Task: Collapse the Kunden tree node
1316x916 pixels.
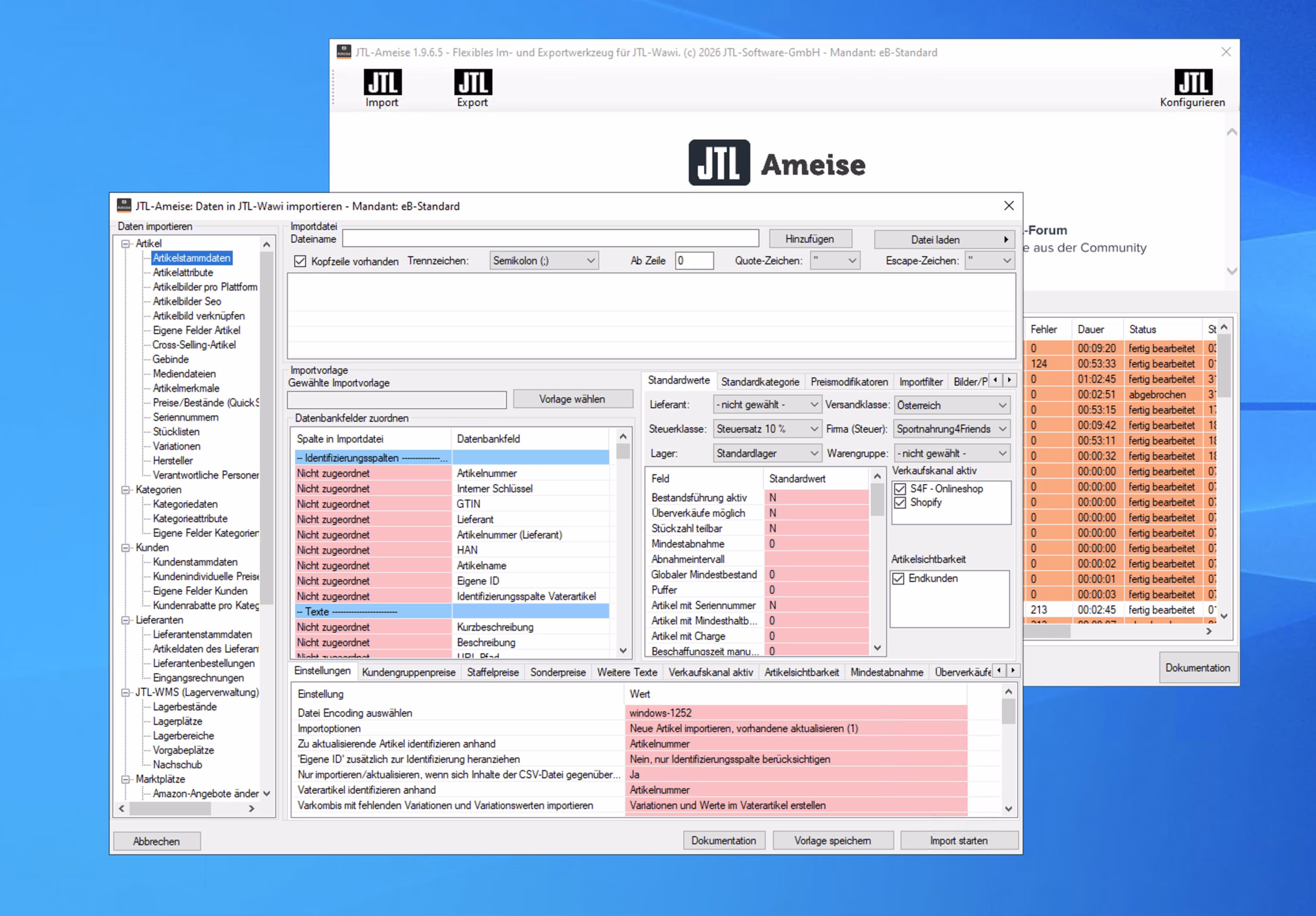Action: [125, 548]
